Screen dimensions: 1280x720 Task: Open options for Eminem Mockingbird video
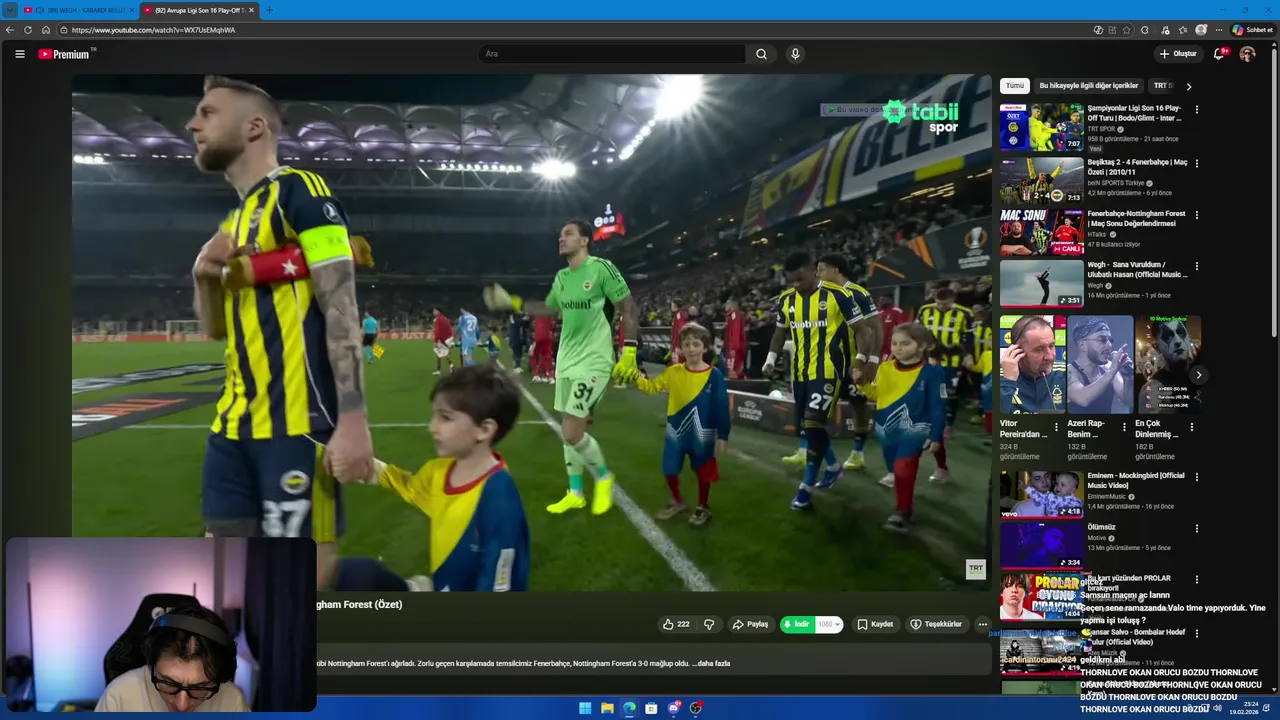[1197, 478]
